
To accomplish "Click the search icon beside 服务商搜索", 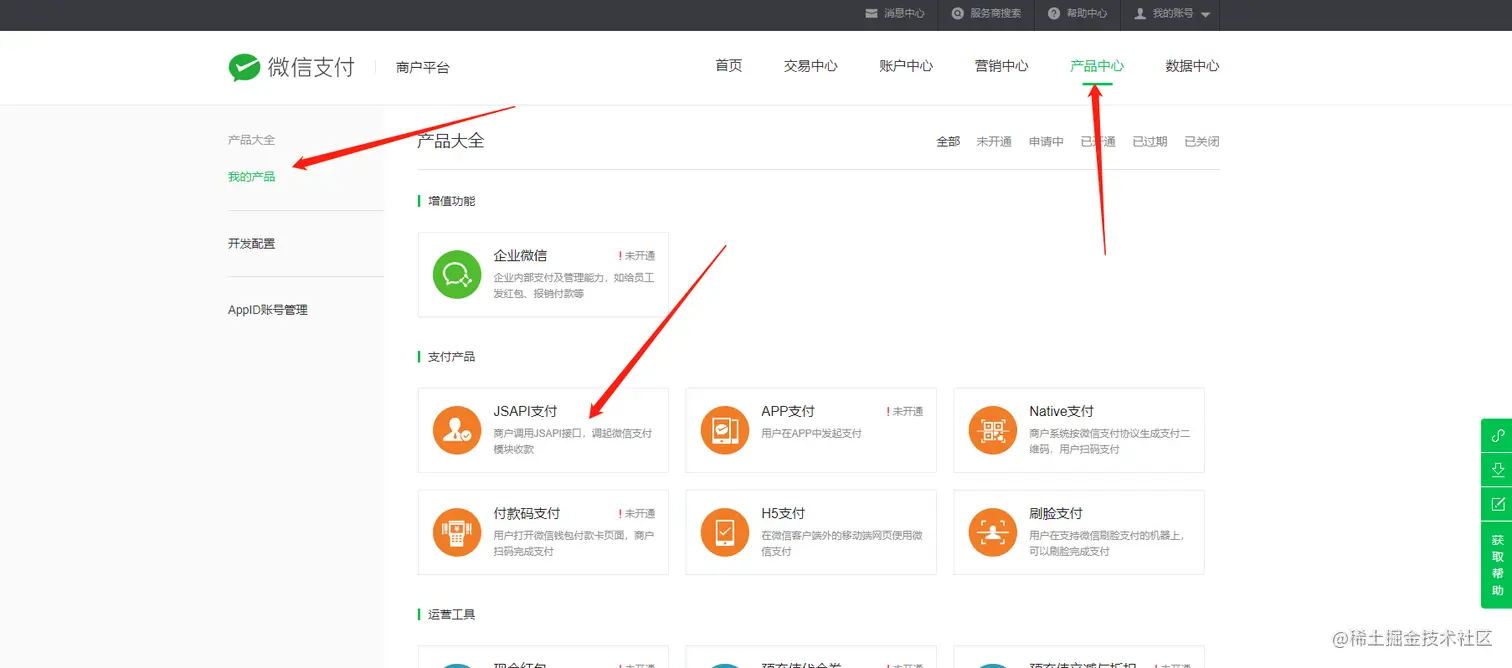I will click(x=958, y=14).
